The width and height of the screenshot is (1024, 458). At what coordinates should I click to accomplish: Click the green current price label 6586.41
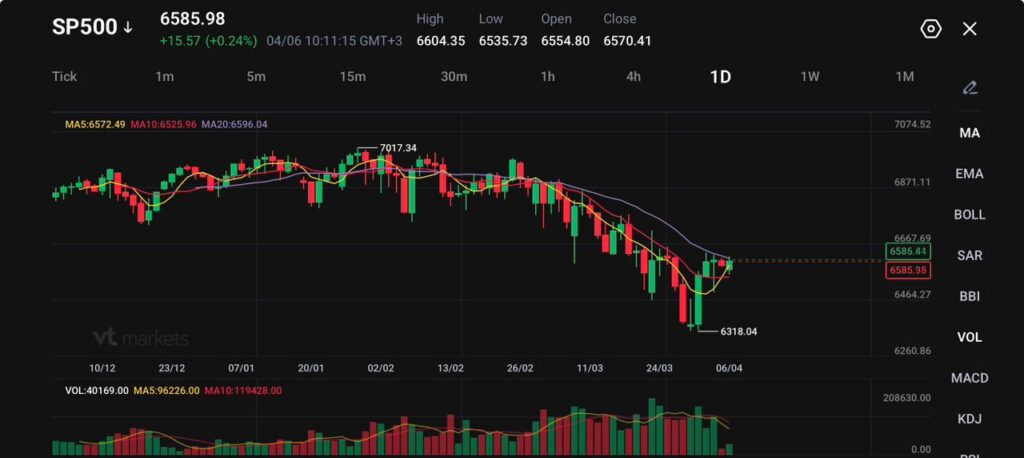(x=908, y=252)
